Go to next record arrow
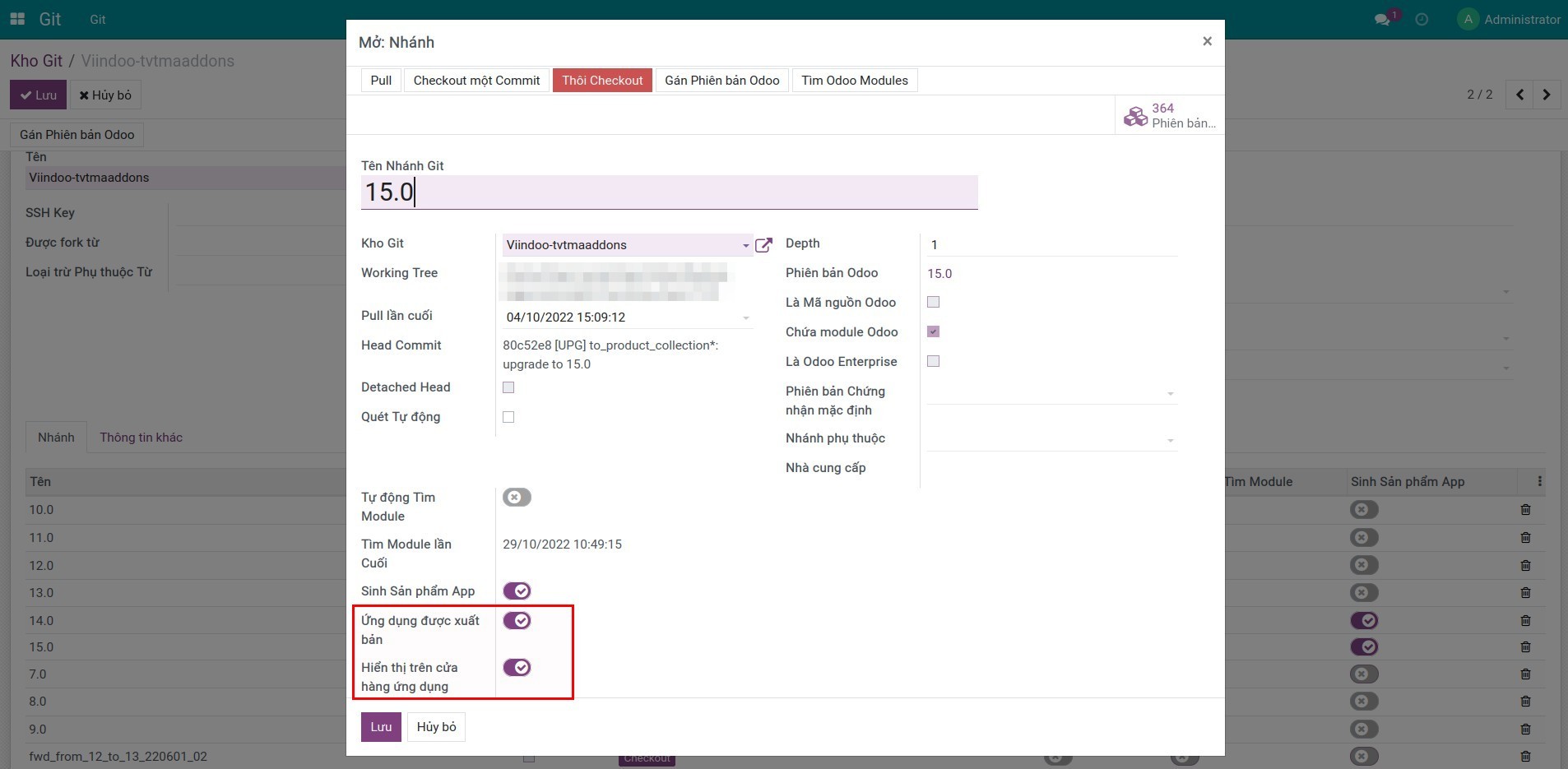This screenshot has height=769, width=1568. (1547, 95)
